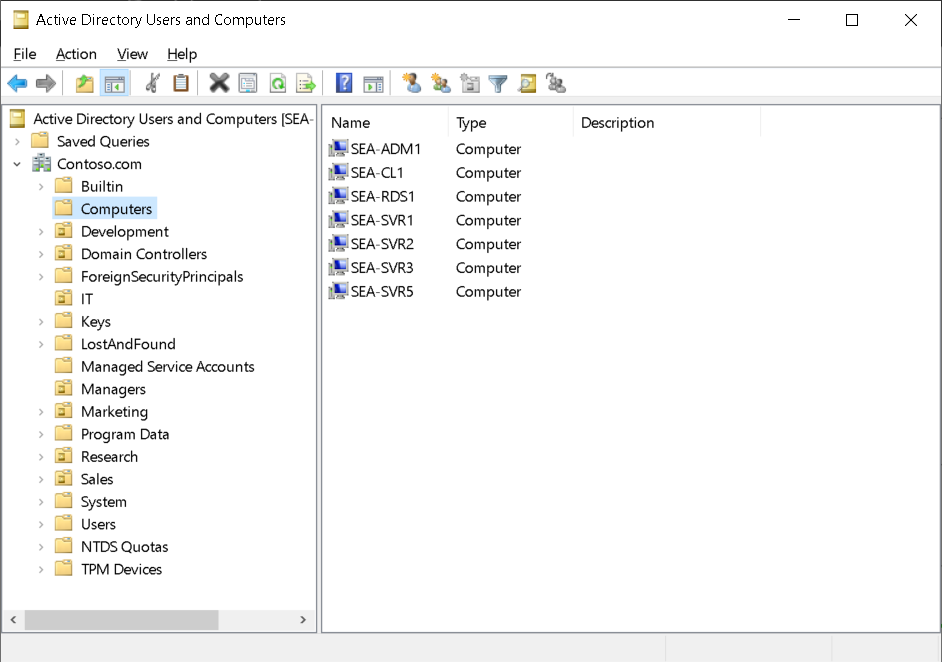Create a new organizational unit via its toolbar icon
This screenshot has height=662, width=942.
[x=470, y=83]
